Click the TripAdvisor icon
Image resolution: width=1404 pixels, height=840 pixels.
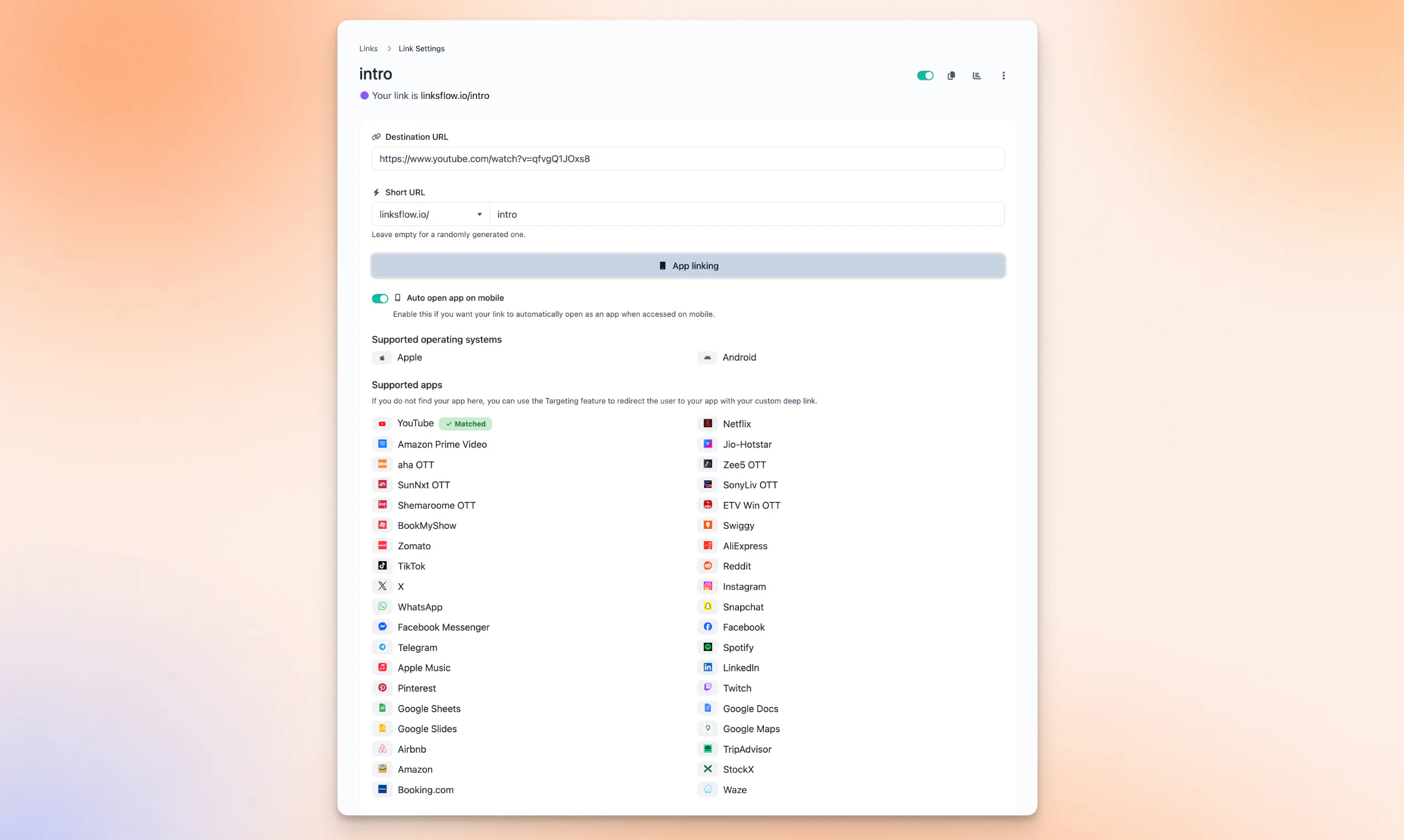pyautogui.click(x=708, y=749)
